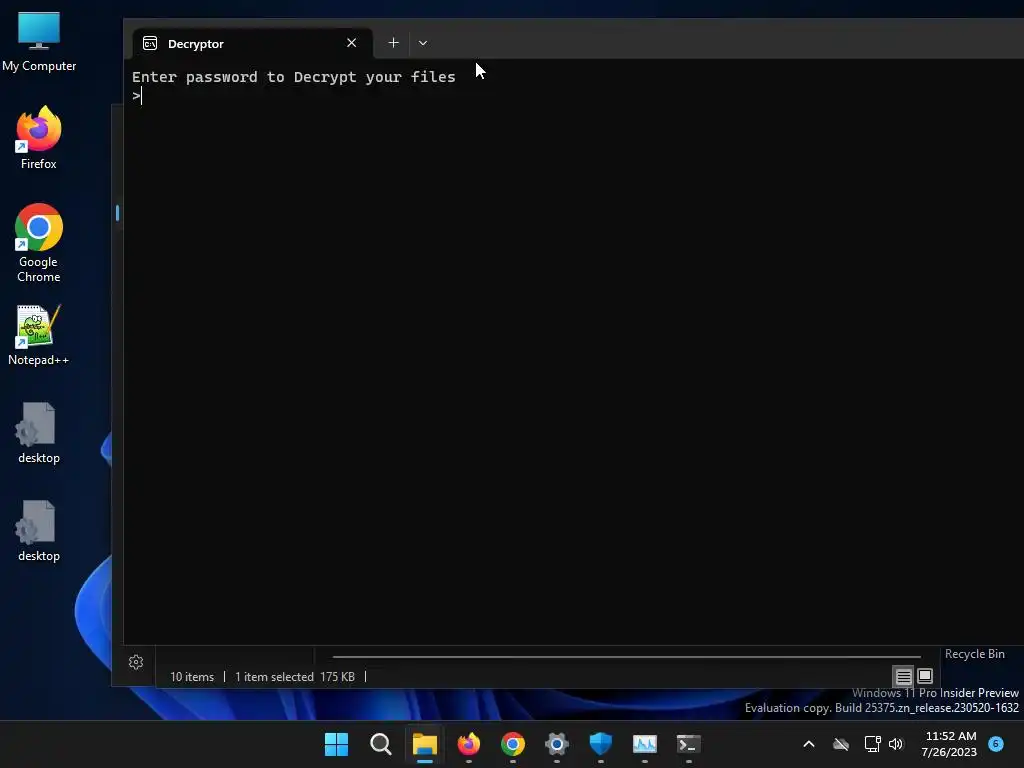The width and height of the screenshot is (1024, 768).
Task: Click the '10 items' status text
Action: (x=192, y=677)
